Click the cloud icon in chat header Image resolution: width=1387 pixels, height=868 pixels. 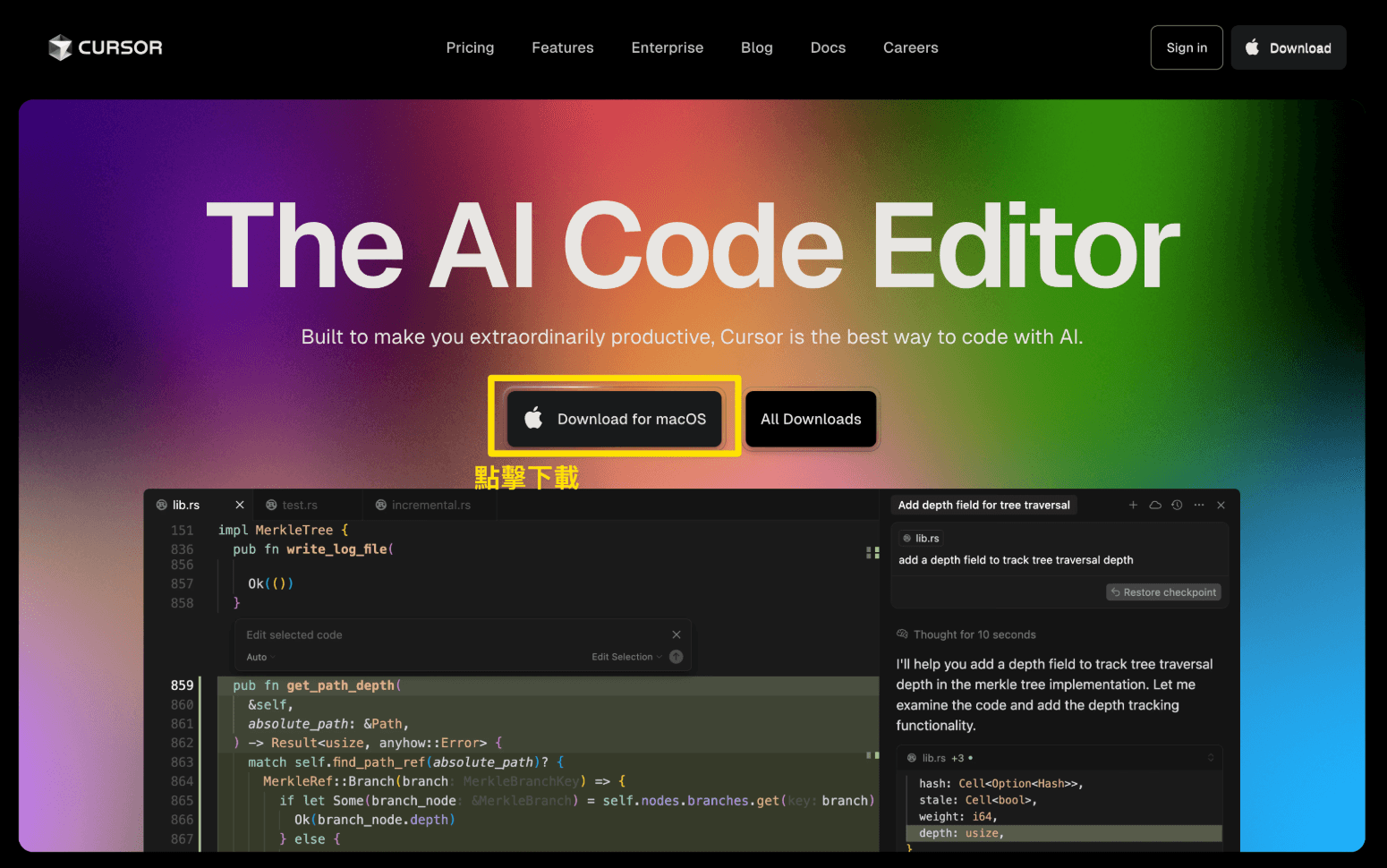coord(1155,505)
